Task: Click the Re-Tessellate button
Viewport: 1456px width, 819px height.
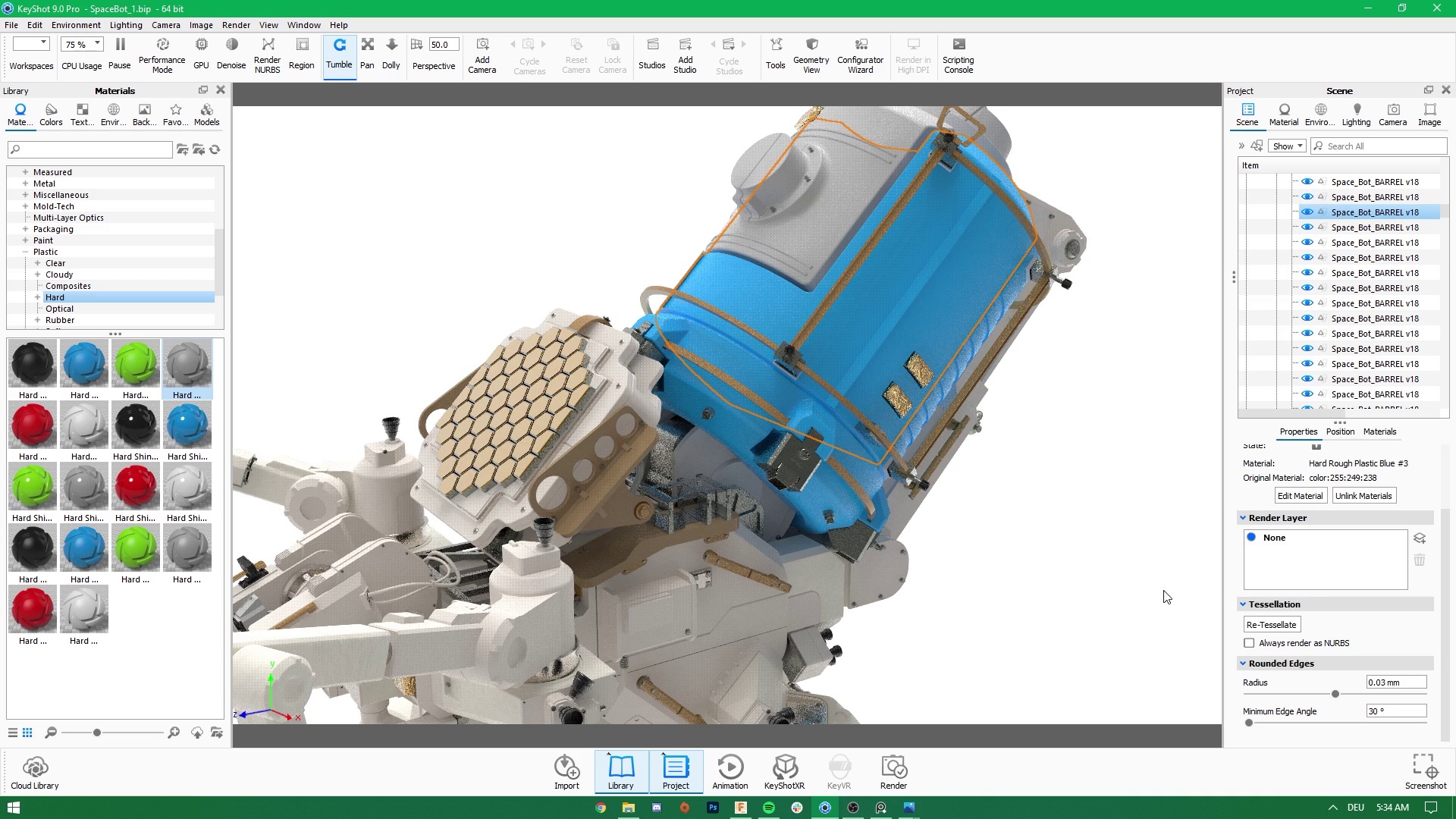Action: 1272,625
